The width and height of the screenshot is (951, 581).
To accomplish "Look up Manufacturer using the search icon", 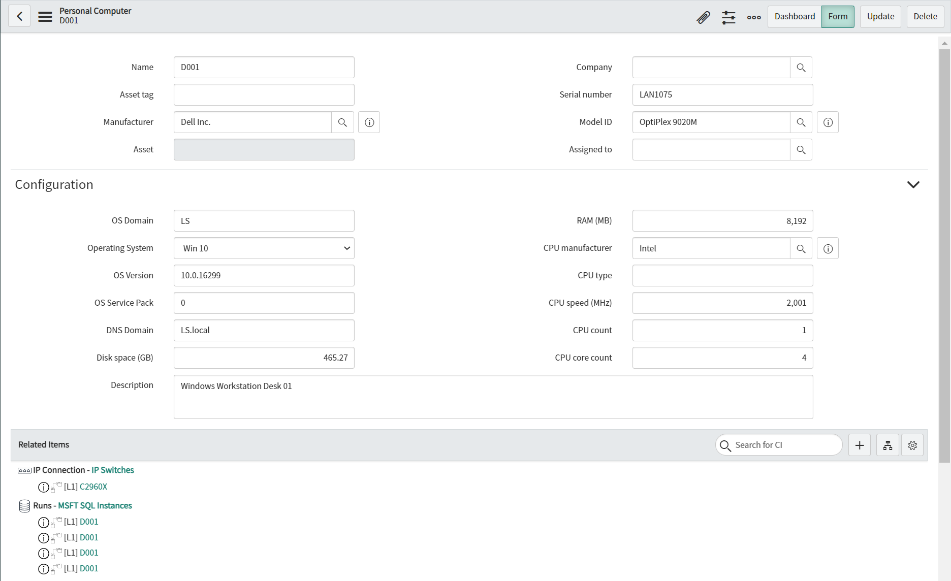I will 342,122.
